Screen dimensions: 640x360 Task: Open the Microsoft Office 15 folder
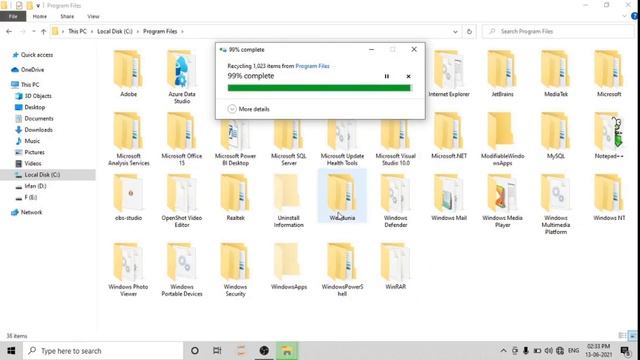pos(182,139)
